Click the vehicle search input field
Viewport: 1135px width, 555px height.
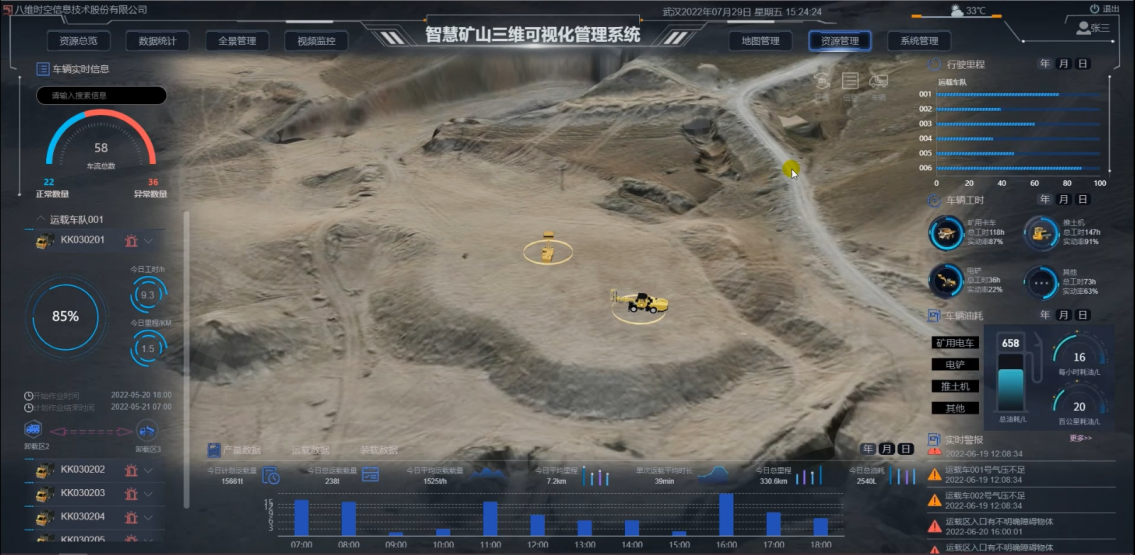coord(101,96)
